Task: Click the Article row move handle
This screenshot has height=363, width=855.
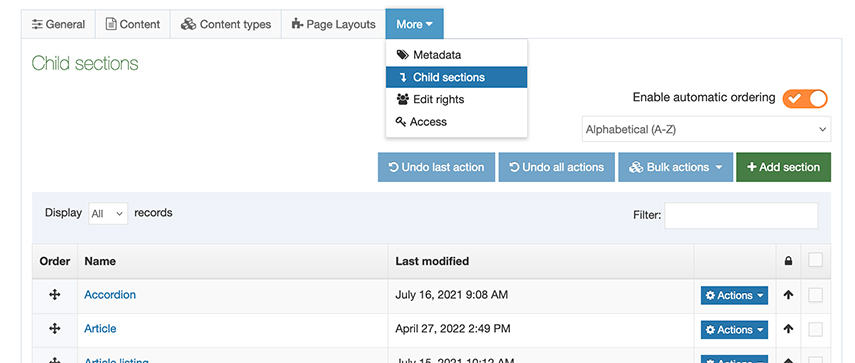Action: tap(55, 329)
